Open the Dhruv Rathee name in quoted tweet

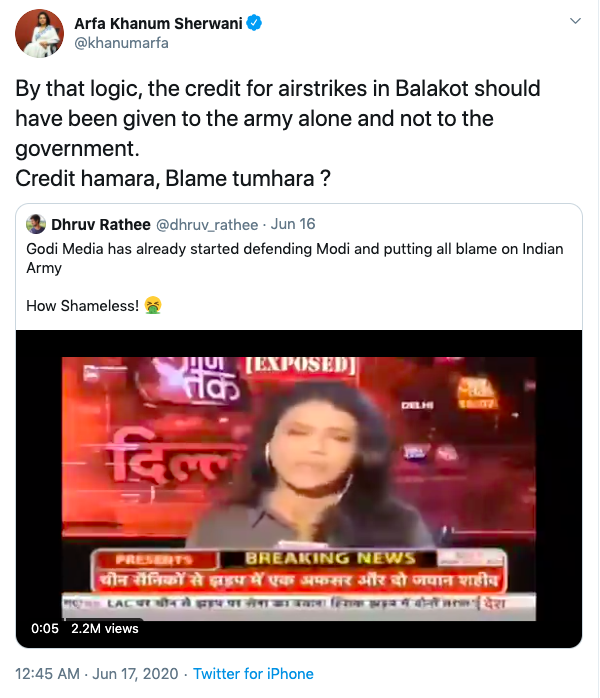pyautogui.click(x=101, y=224)
